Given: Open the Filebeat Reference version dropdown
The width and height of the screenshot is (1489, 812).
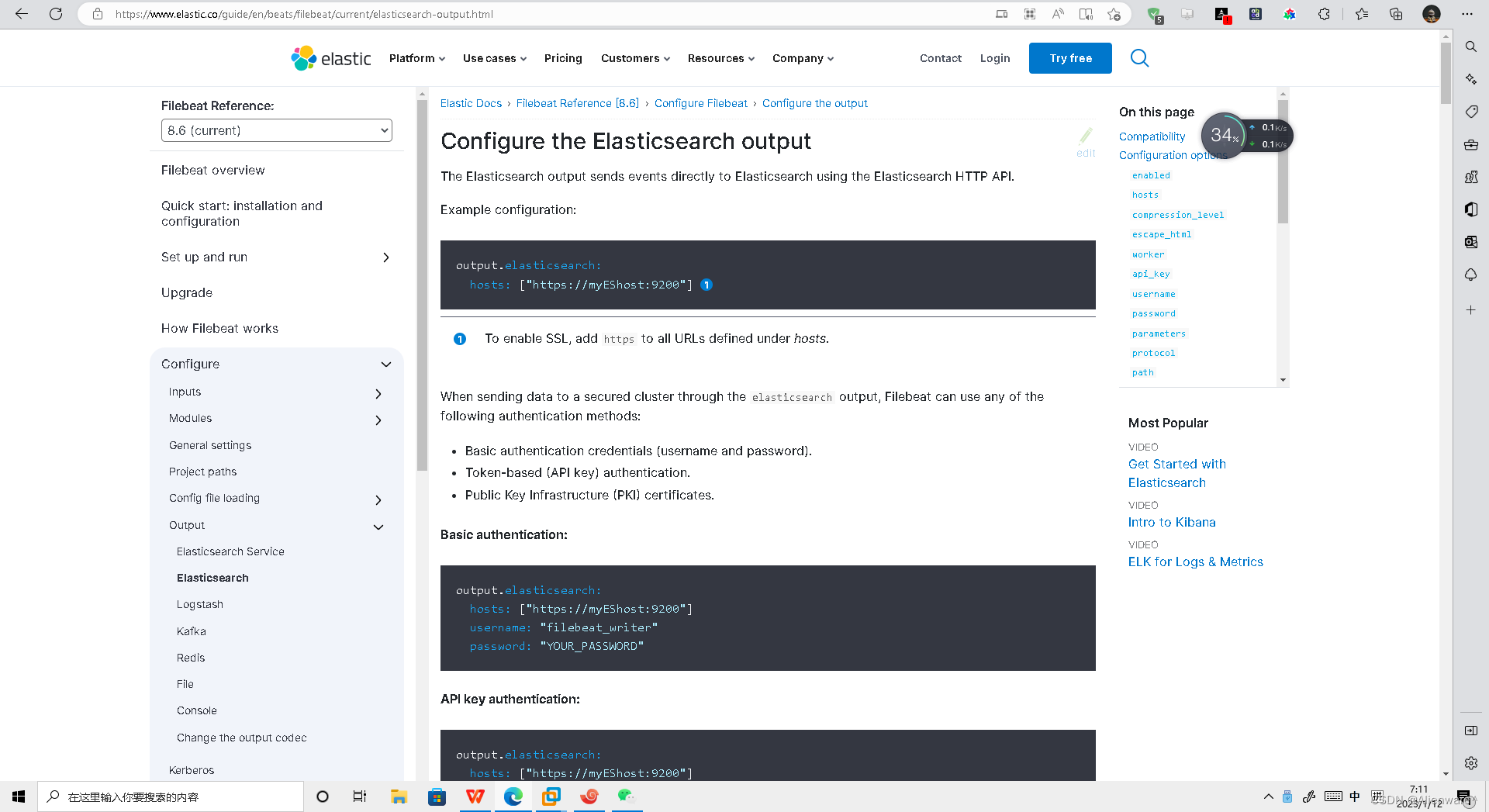Looking at the screenshot, I should (x=277, y=130).
